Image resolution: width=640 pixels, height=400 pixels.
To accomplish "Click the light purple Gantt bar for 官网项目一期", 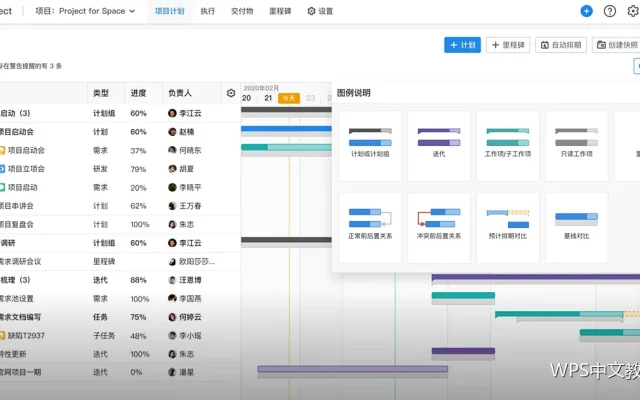I will 353,369.
